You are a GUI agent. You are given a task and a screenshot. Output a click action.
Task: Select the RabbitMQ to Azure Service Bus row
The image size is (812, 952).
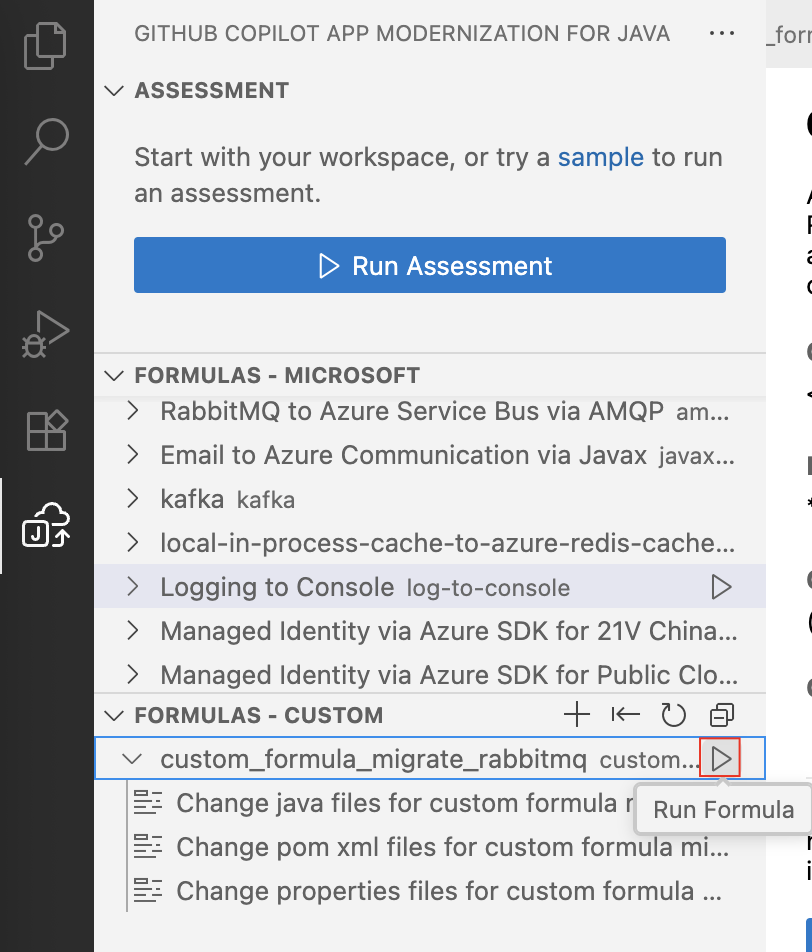(430, 411)
